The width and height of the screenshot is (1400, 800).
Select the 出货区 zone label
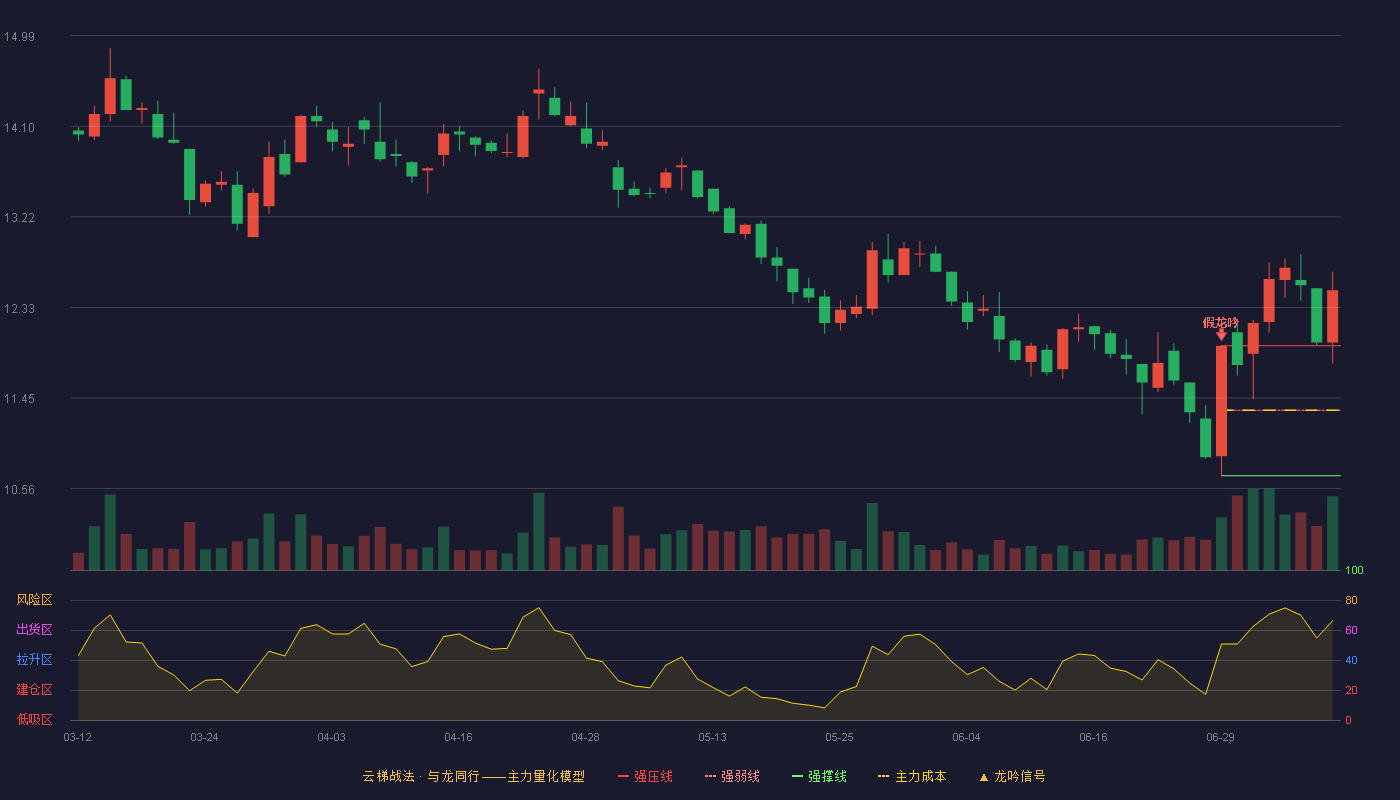click(x=34, y=630)
